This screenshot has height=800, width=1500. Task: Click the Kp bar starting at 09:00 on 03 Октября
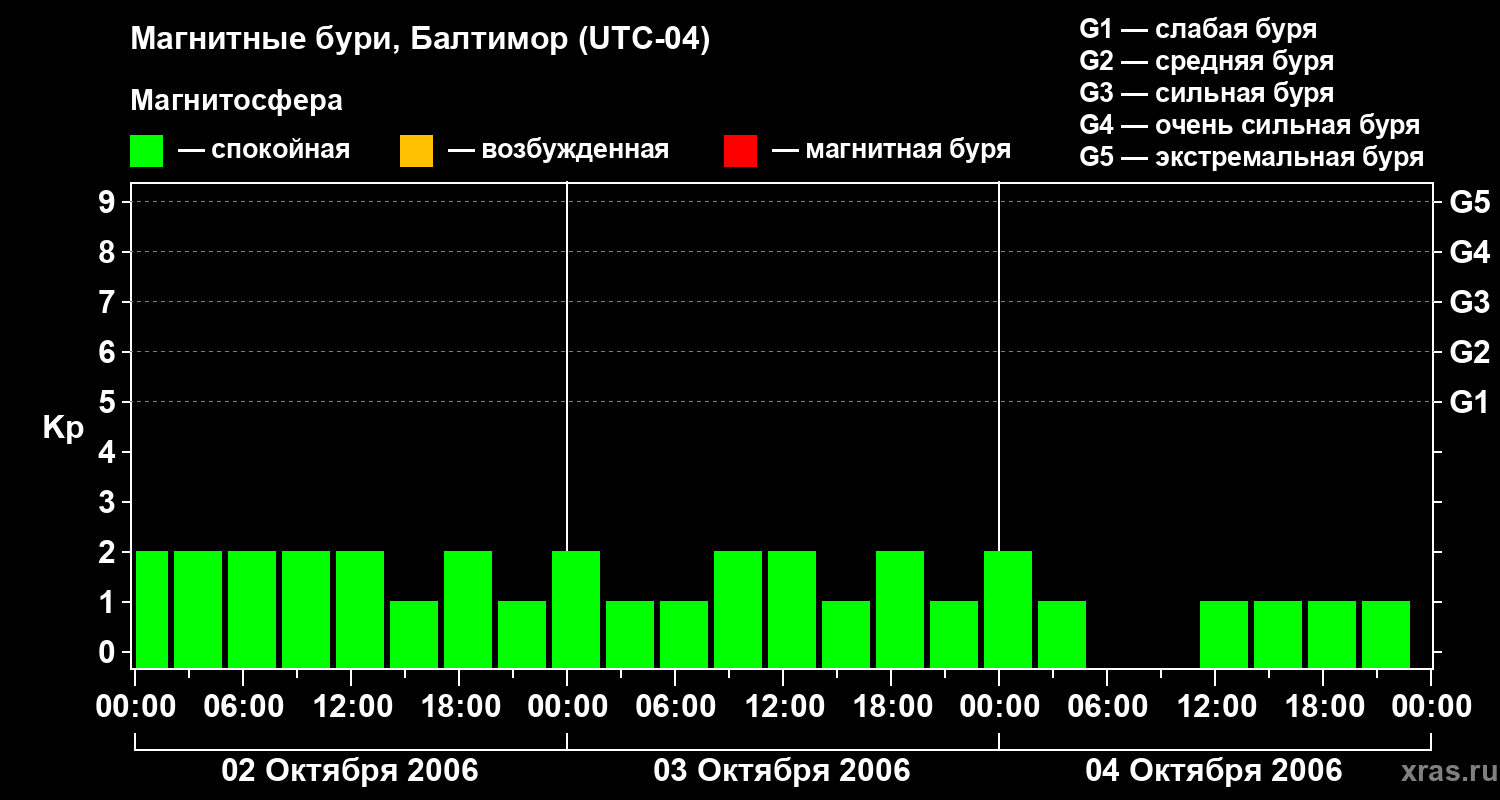(738, 609)
